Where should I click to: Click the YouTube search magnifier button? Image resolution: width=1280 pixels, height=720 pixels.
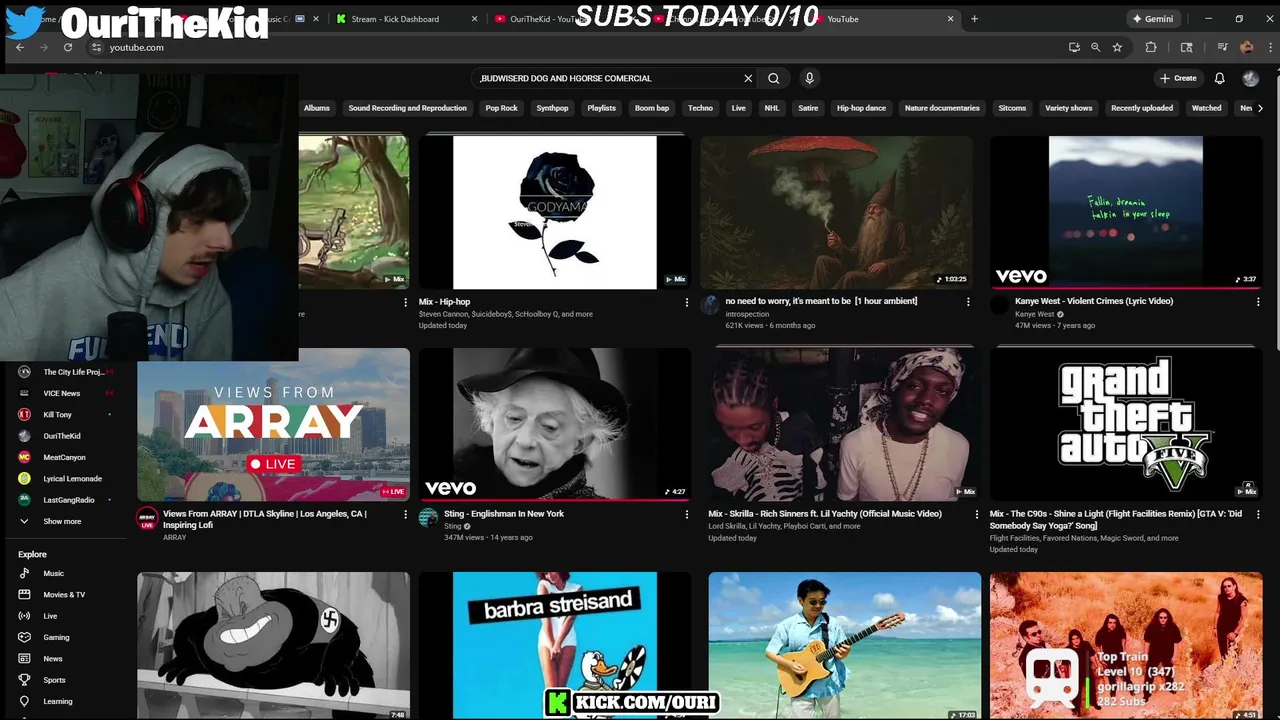pos(774,78)
